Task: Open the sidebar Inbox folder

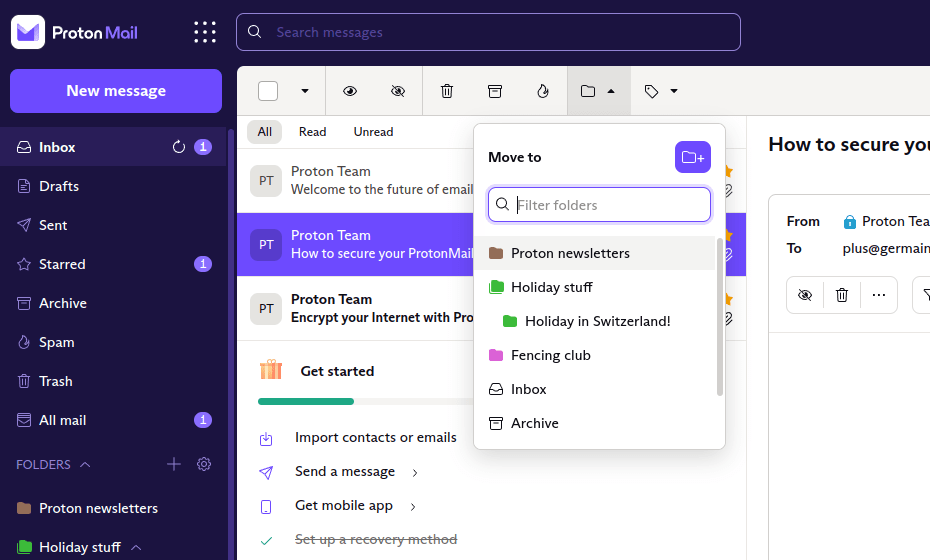Action: tap(113, 147)
